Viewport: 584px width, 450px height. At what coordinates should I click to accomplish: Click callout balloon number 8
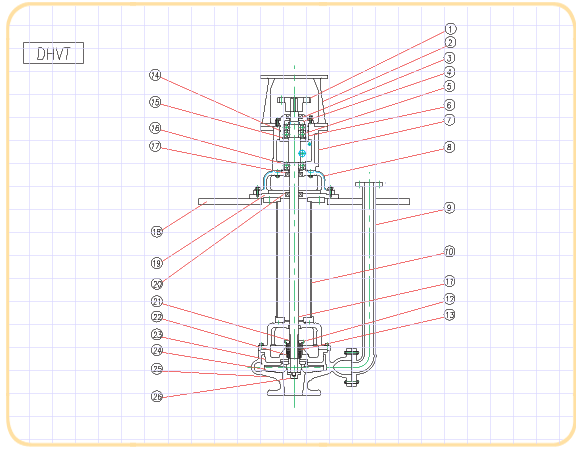pos(450,147)
